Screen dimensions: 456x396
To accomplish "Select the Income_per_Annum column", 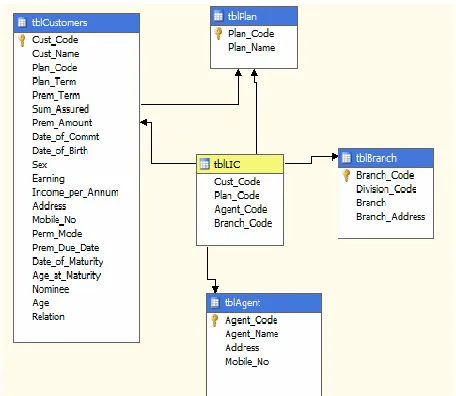I will coord(76,192).
